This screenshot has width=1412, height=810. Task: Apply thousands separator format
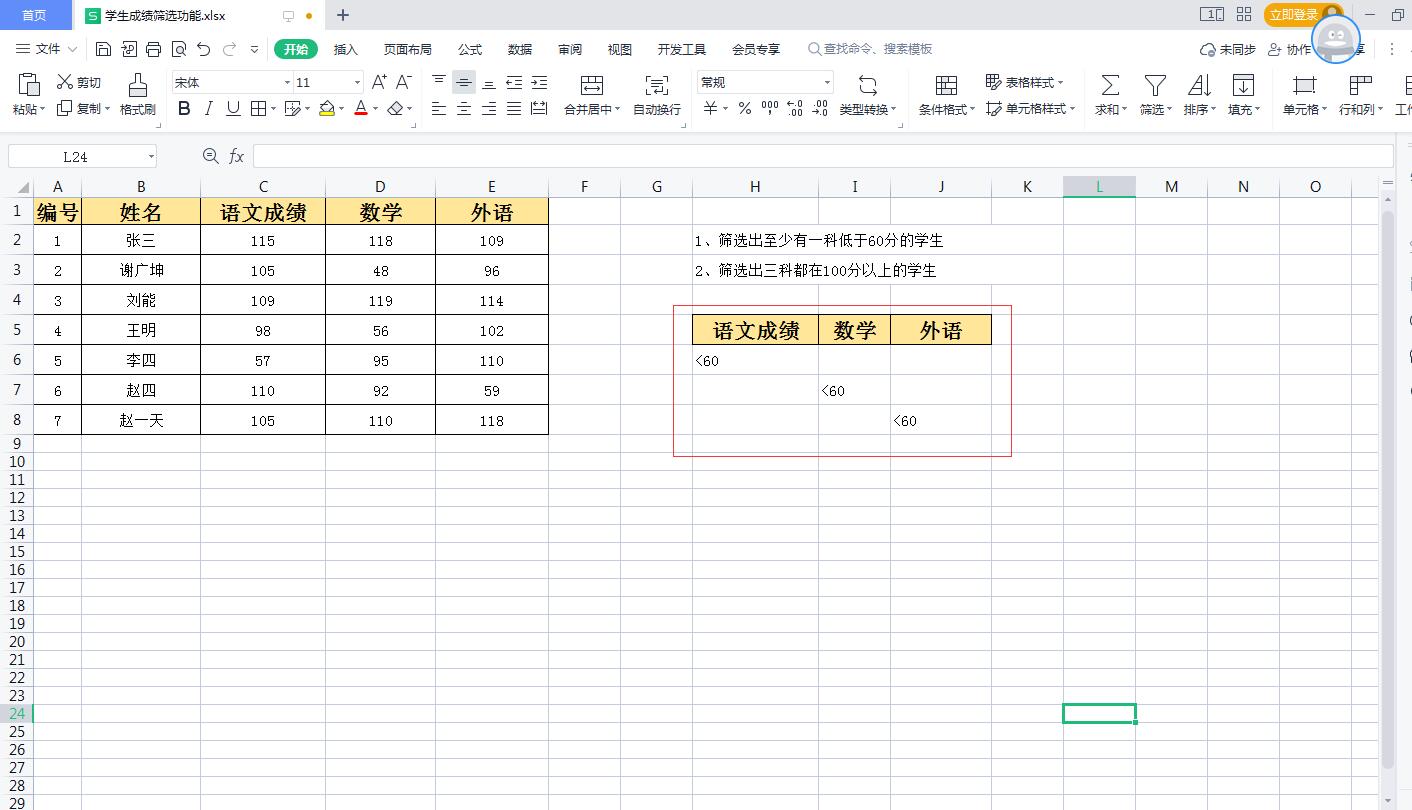(x=770, y=109)
